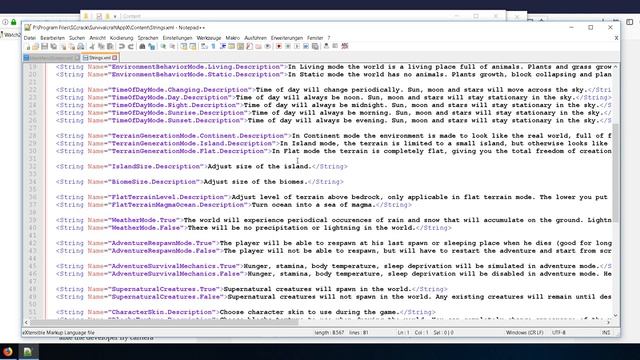This screenshot has width=640, height=360.
Task: Open Find with the binoculars icon
Action: [142, 46]
